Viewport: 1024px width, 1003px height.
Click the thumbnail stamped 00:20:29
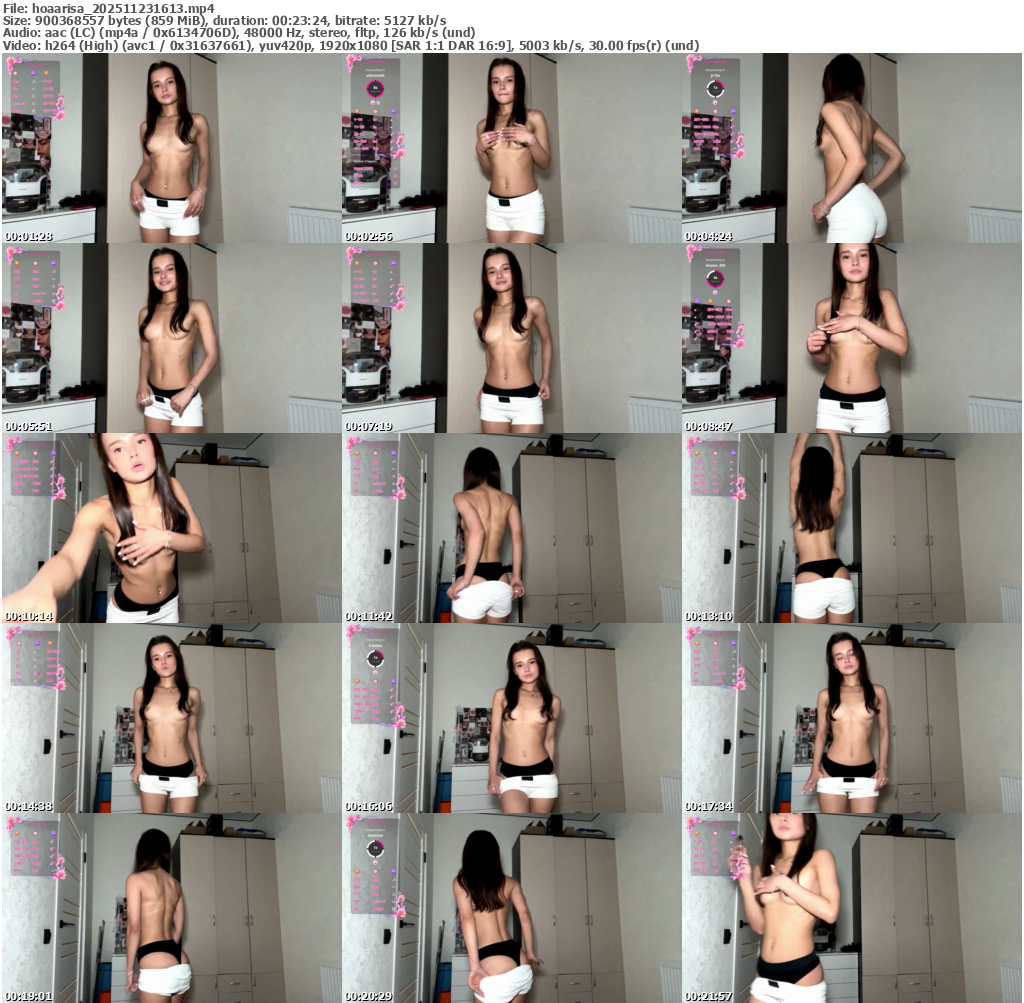coord(512,908)
